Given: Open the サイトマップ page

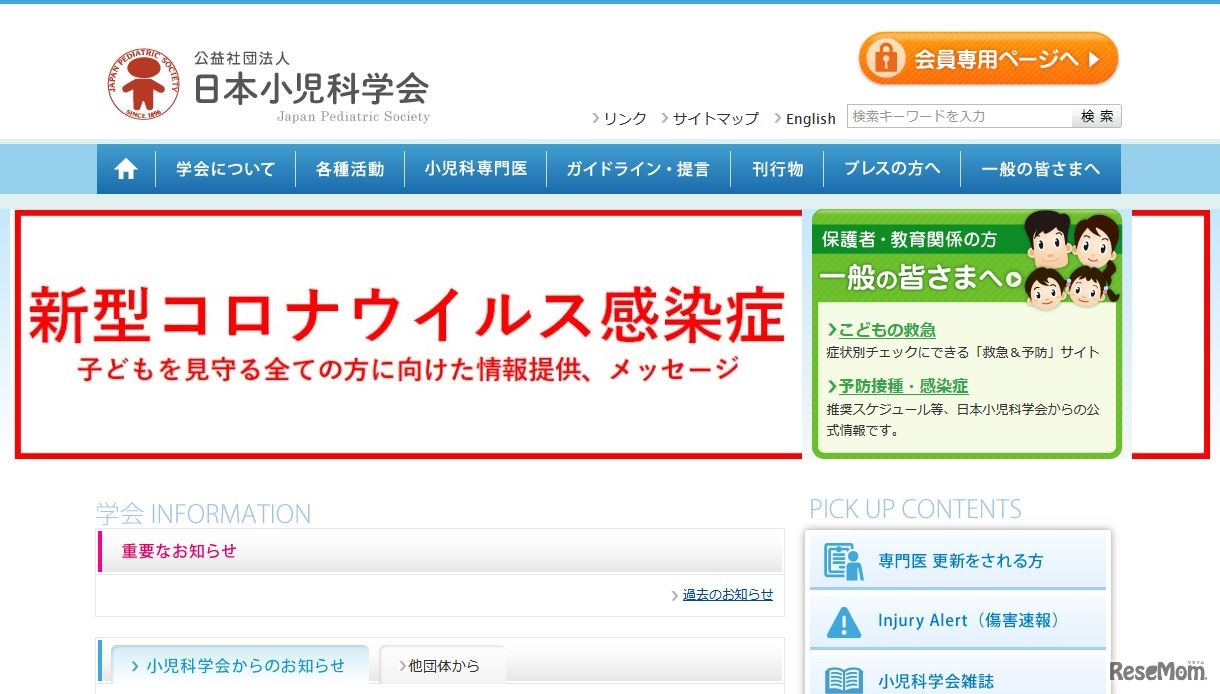Looking at the screenshot, I should pos(714,118).
